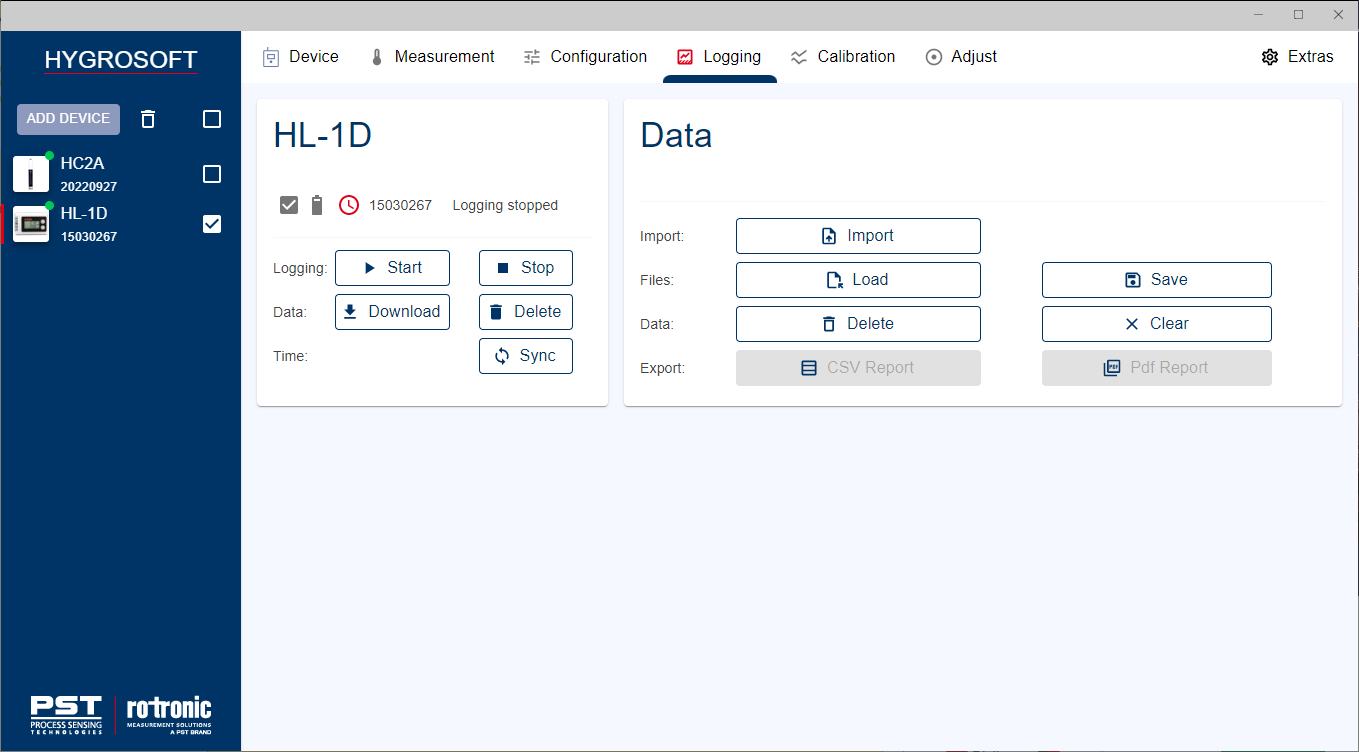Click the rotronic logo
Screen dimensions: 1359x752
point(169,715)
